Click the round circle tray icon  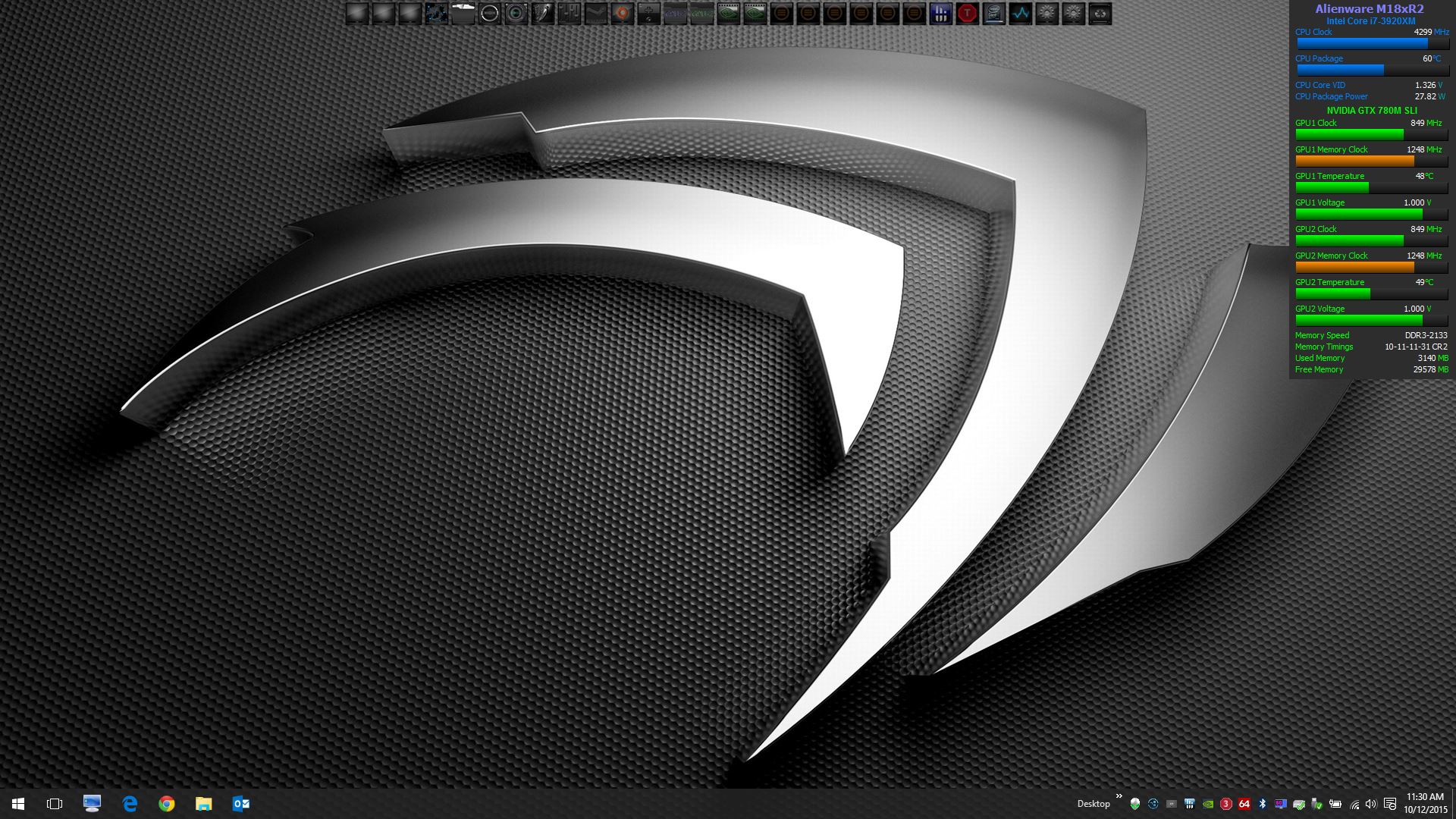(1153, 804)
